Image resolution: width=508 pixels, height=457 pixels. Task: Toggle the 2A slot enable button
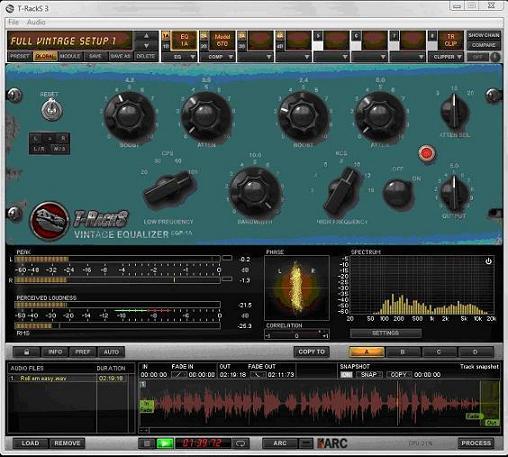pyautogui.click(x=204, y=36)
